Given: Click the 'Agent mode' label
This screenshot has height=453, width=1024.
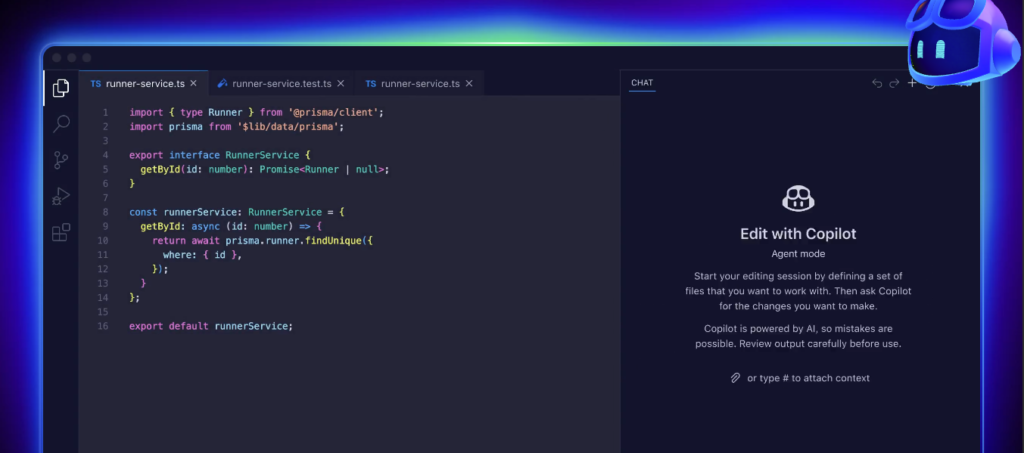Looking at the screenshot, I should 798,254.
